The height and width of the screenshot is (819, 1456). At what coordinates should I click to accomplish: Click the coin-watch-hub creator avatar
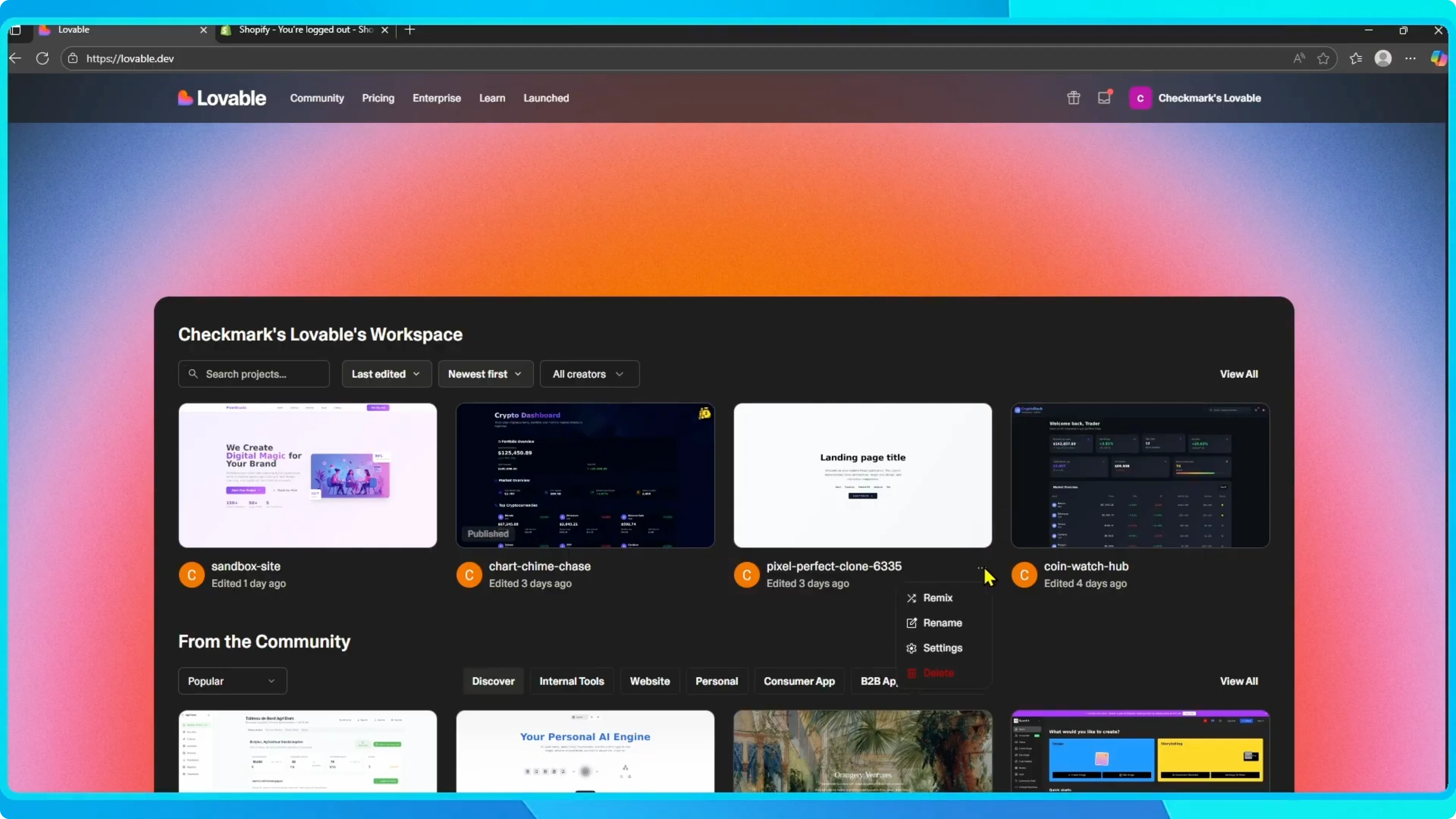(1024, 575)
